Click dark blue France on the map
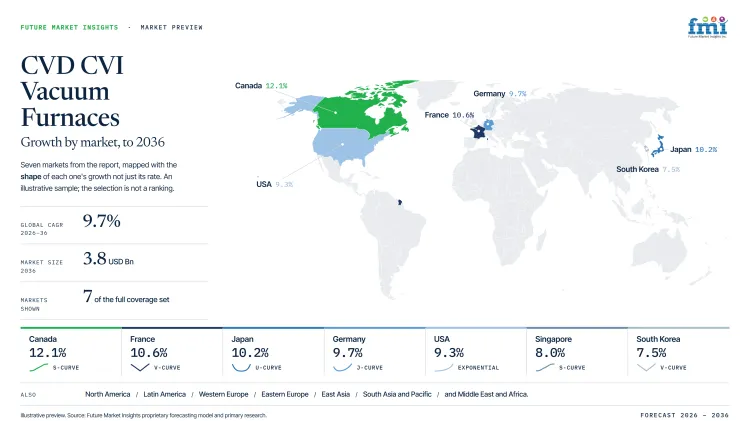The height and width of the screenshot is (421, 750). [x=478, y=132]
